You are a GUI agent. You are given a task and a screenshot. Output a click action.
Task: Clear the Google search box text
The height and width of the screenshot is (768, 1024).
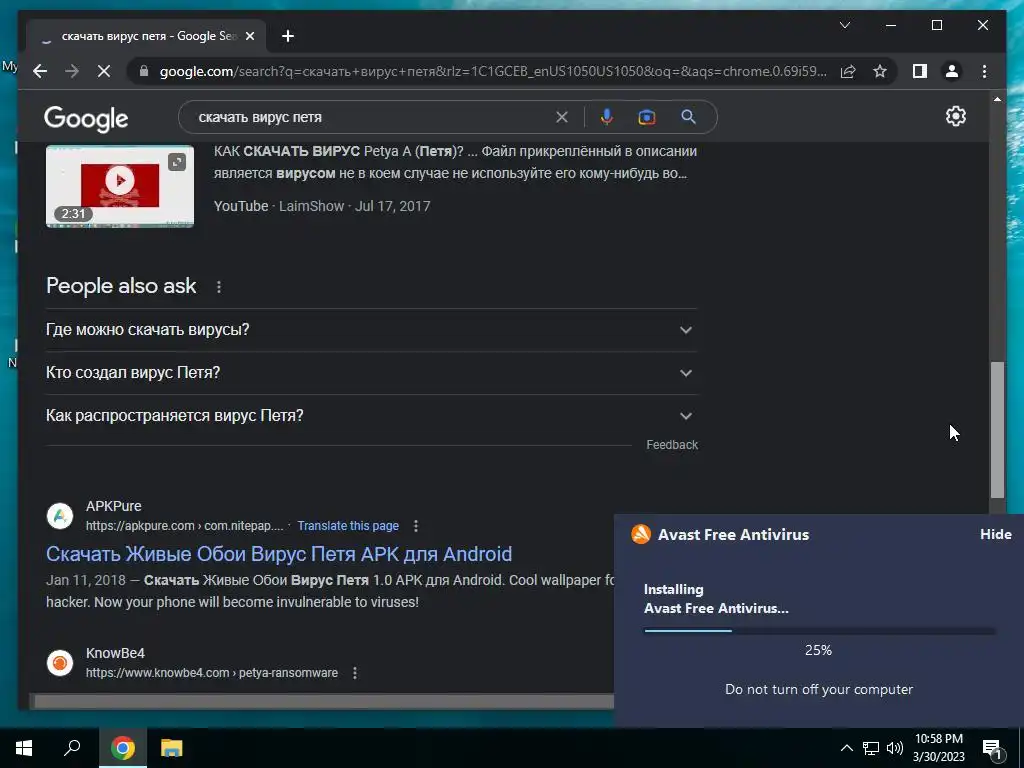point(562,118)
